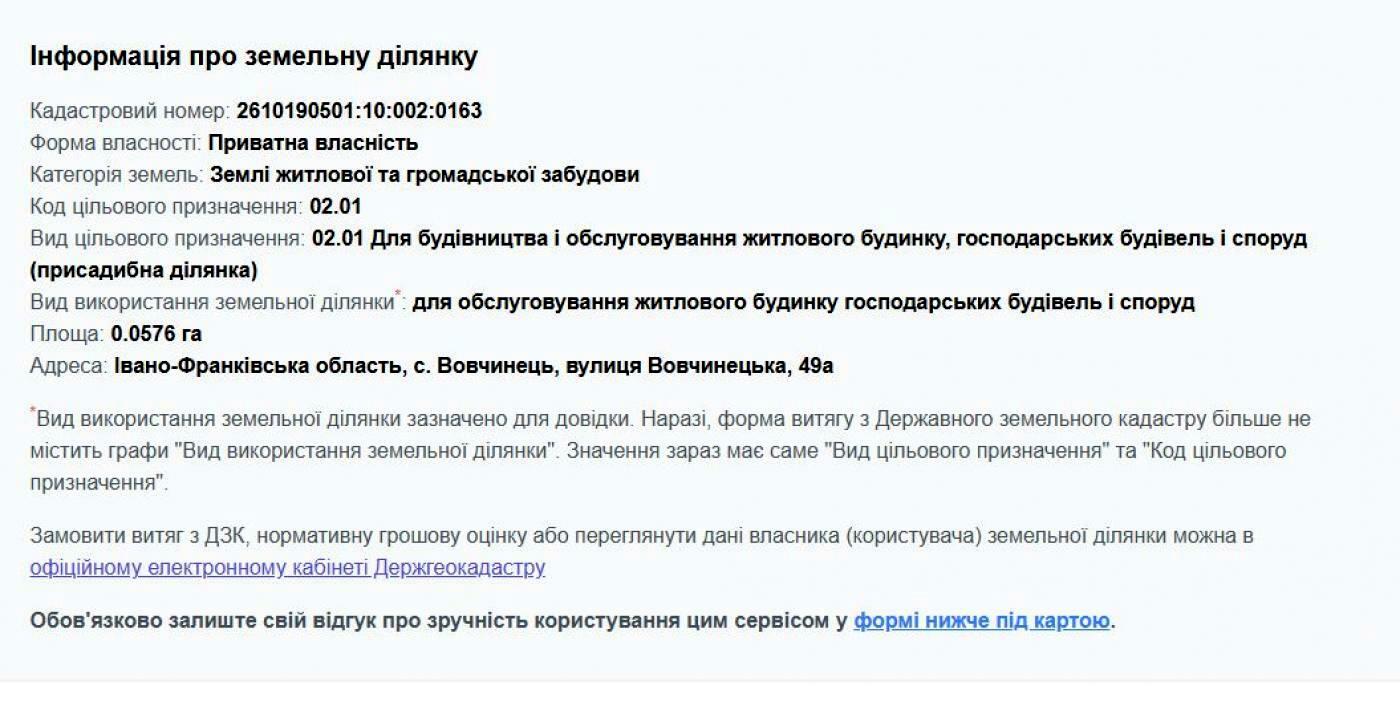Screen dimensions: 1400x710
Task: Click the purpose code value 02.01
Action: [x=335, y=207]
